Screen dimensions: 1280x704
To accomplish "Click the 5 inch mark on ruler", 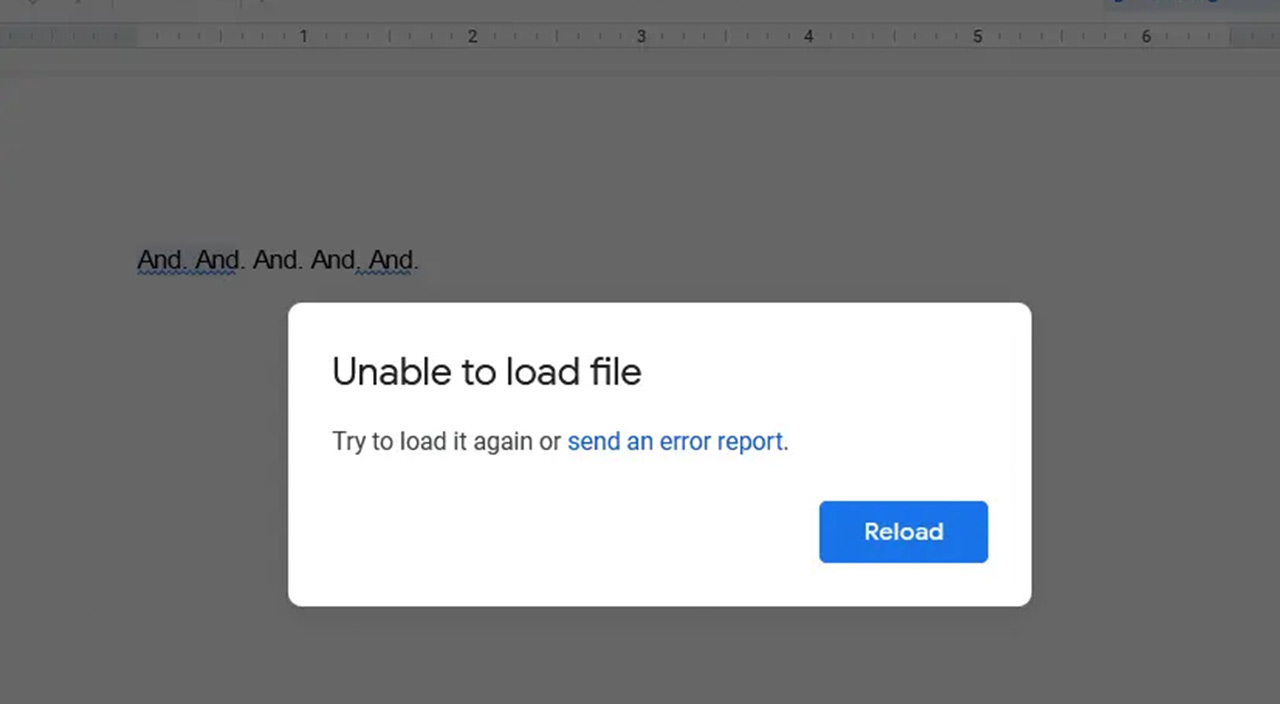I will pos(978,36).
